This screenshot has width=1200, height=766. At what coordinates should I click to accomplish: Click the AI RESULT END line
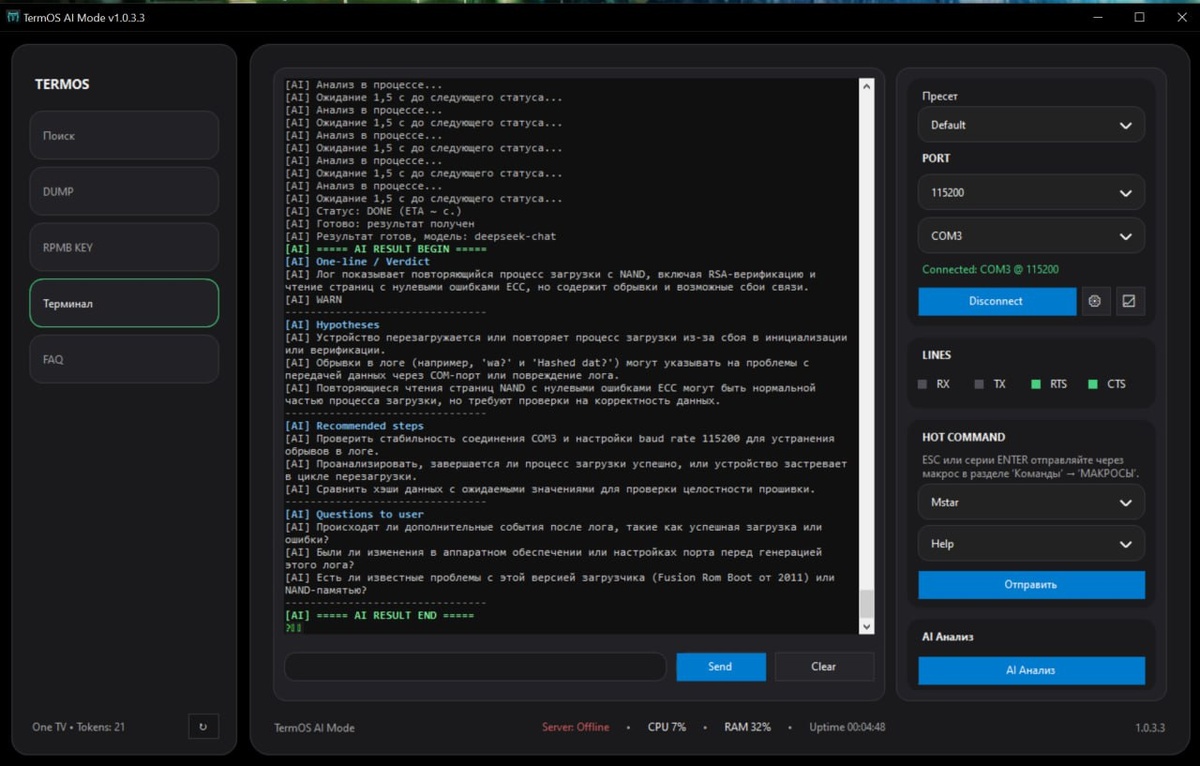[x=380, y=616]
